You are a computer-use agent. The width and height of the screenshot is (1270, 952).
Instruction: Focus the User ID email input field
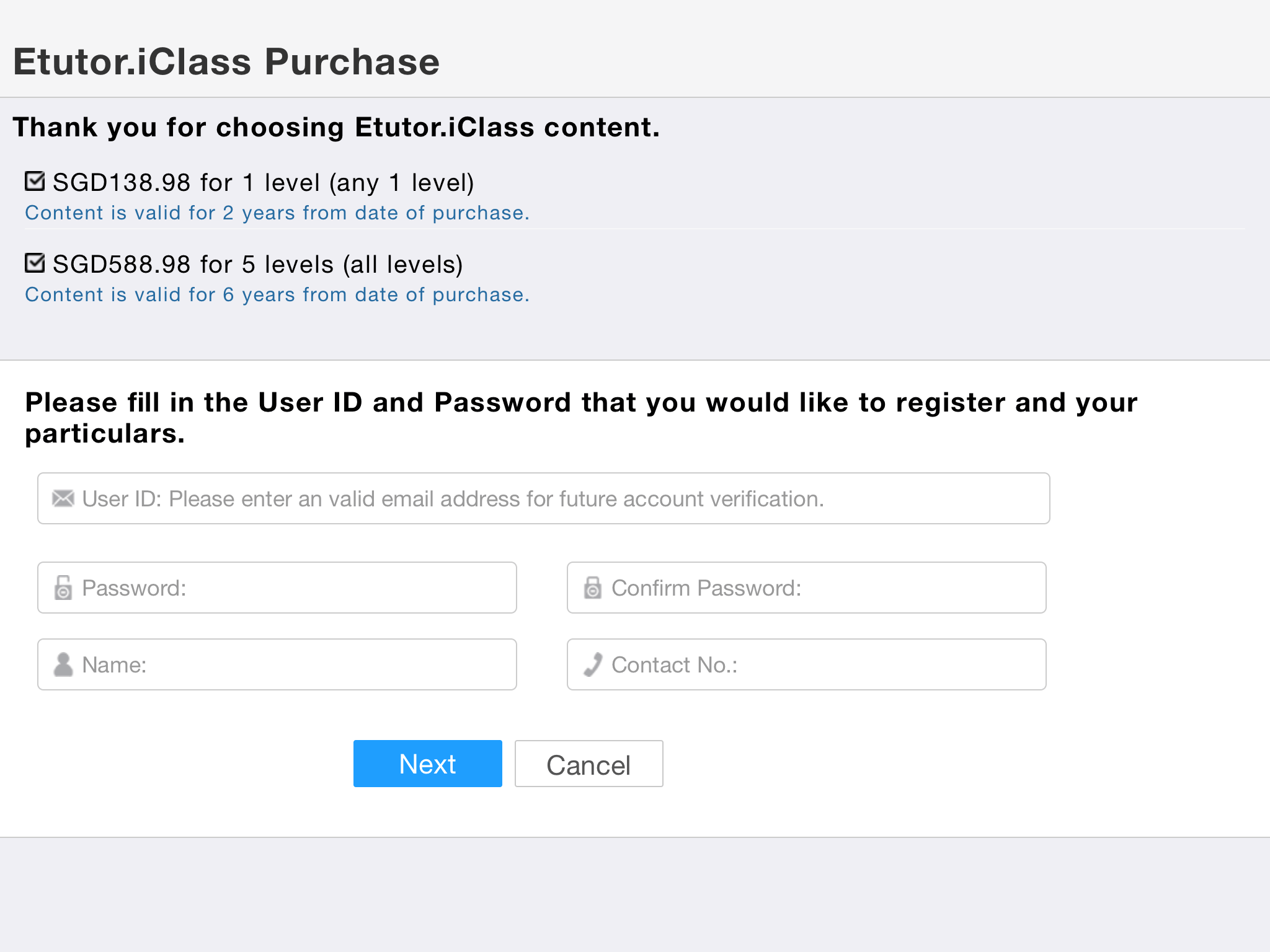pyautogui.click(x=544, y=498)
